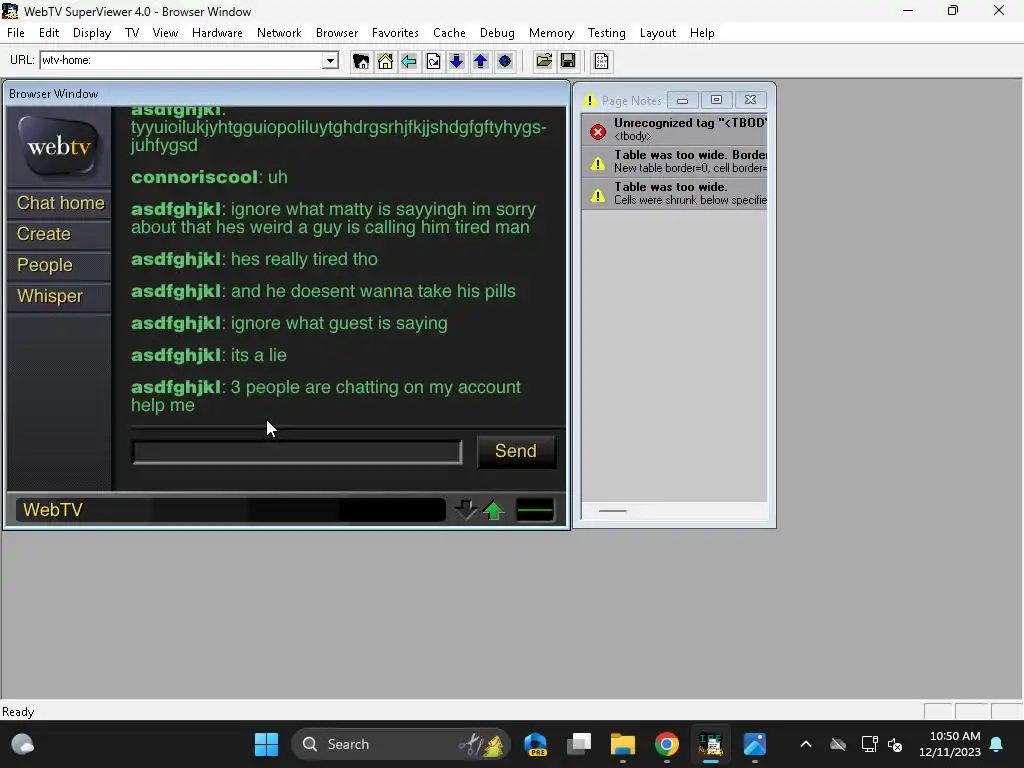Open Google Chrome from the taskbar
Image resolution: width=1024 pixels, height=768 pixels.
(667, 744)
